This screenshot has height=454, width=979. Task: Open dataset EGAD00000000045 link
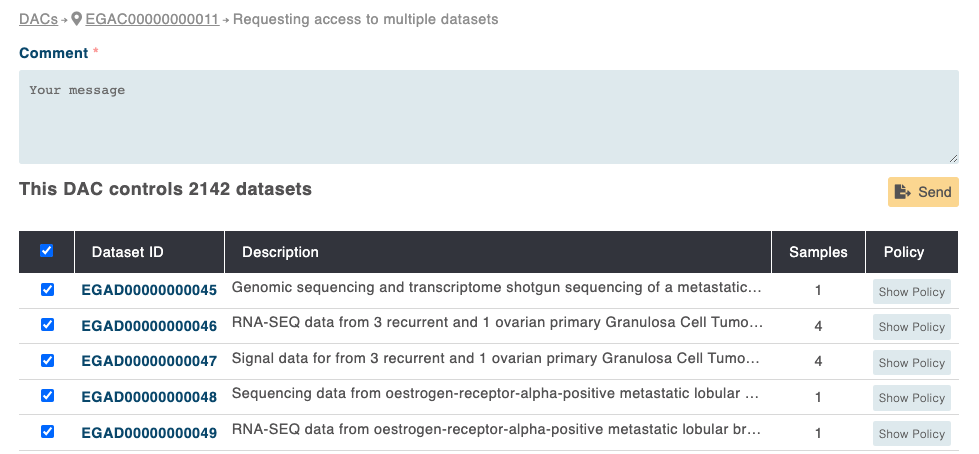pos(149,291)
